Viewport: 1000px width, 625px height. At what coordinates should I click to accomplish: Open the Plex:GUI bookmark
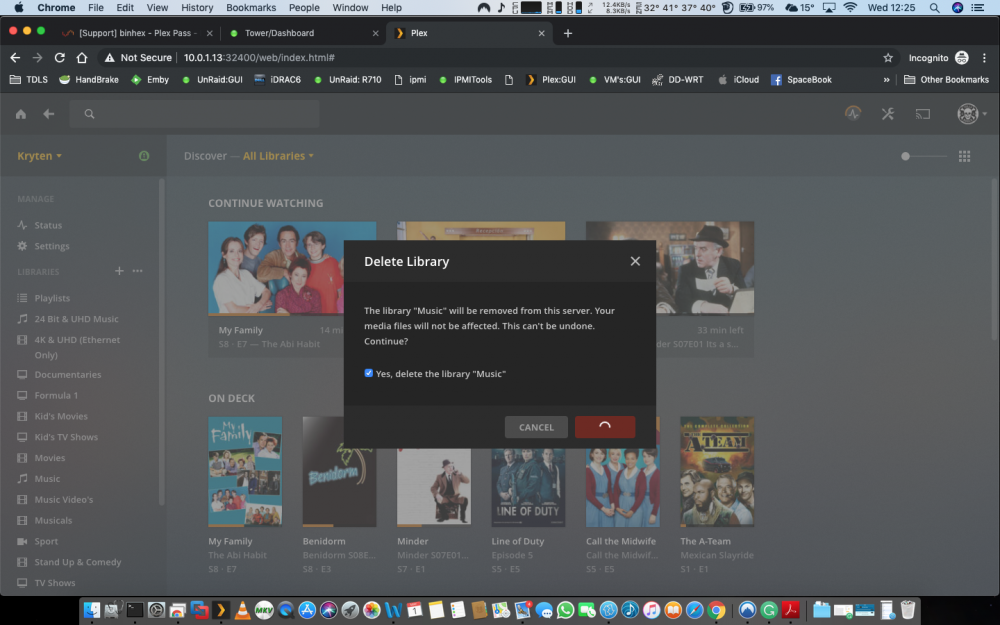pos(551,80)
